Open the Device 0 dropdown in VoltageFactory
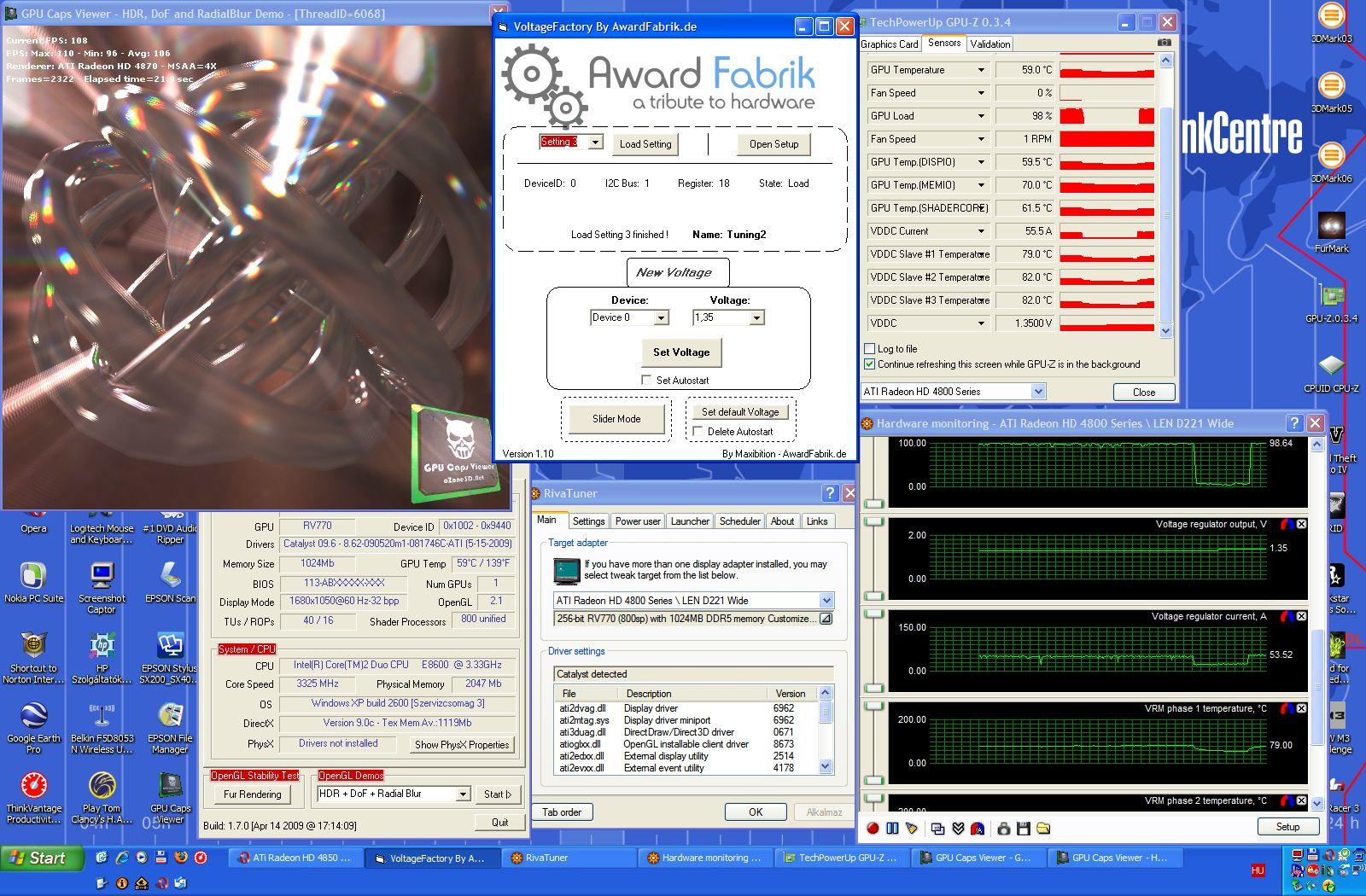 click(661, 317)
